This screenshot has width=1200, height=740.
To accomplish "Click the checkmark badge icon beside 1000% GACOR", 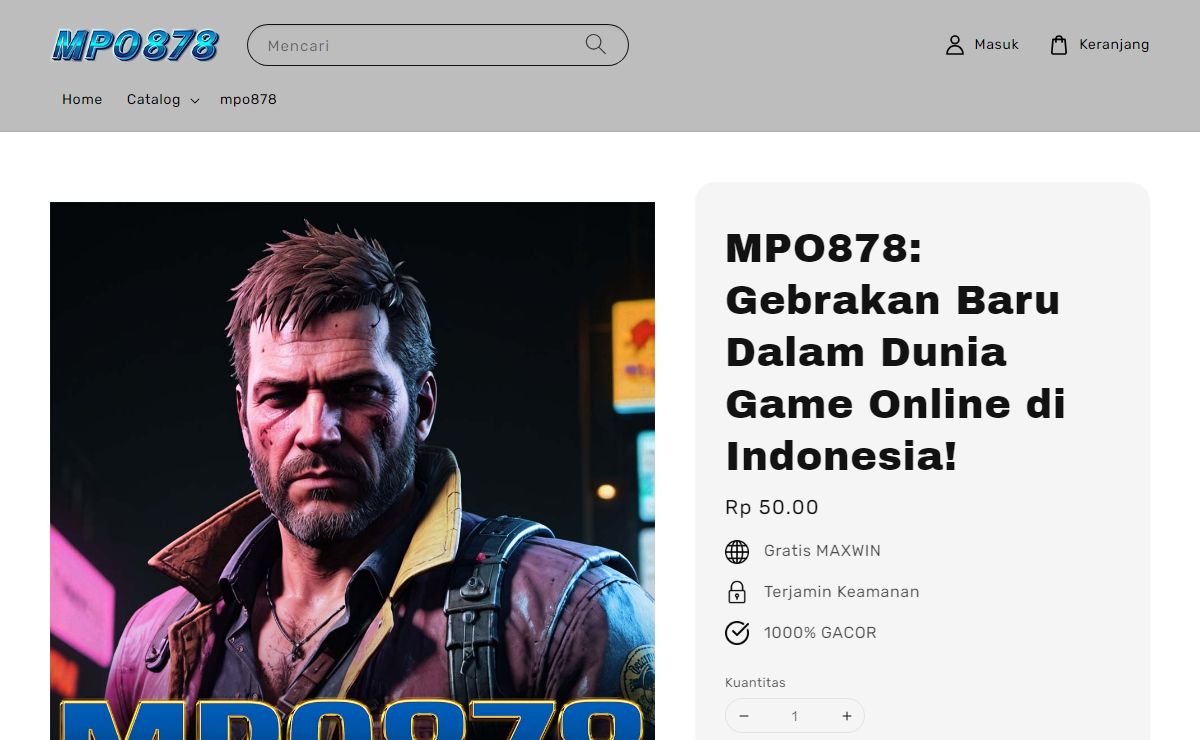I will coord(737,633).
